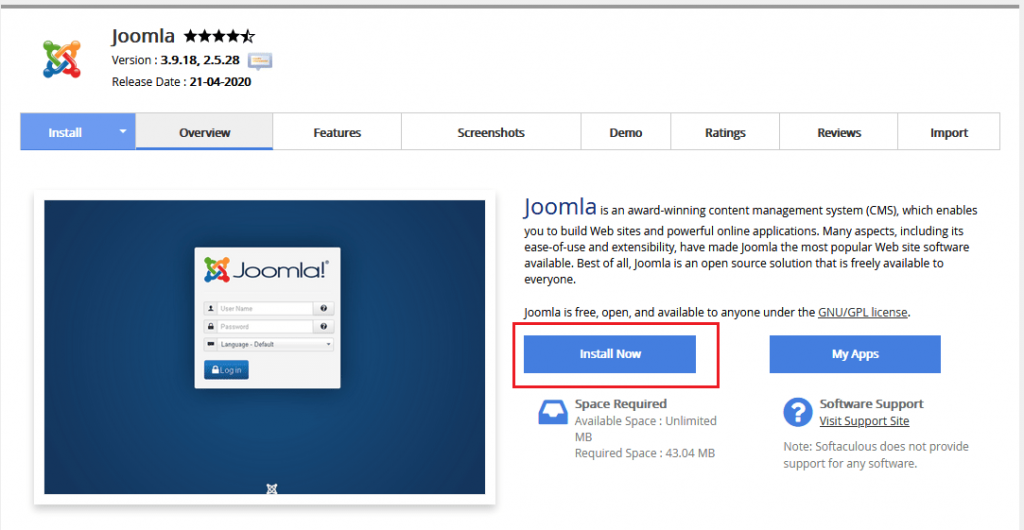Click the Password field in screenshot

point(265,326)
